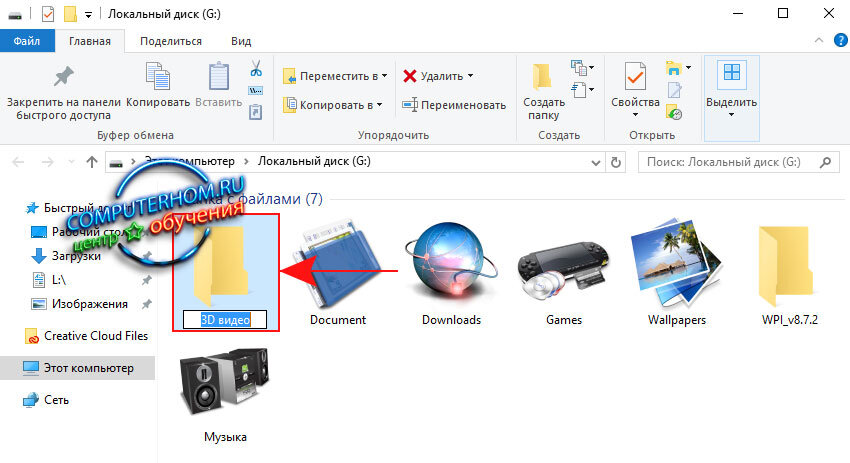Viewport: 850px width, 463px height.
Task: Open the address bar history dropdown chevron
Action: [x=596, y=162]
